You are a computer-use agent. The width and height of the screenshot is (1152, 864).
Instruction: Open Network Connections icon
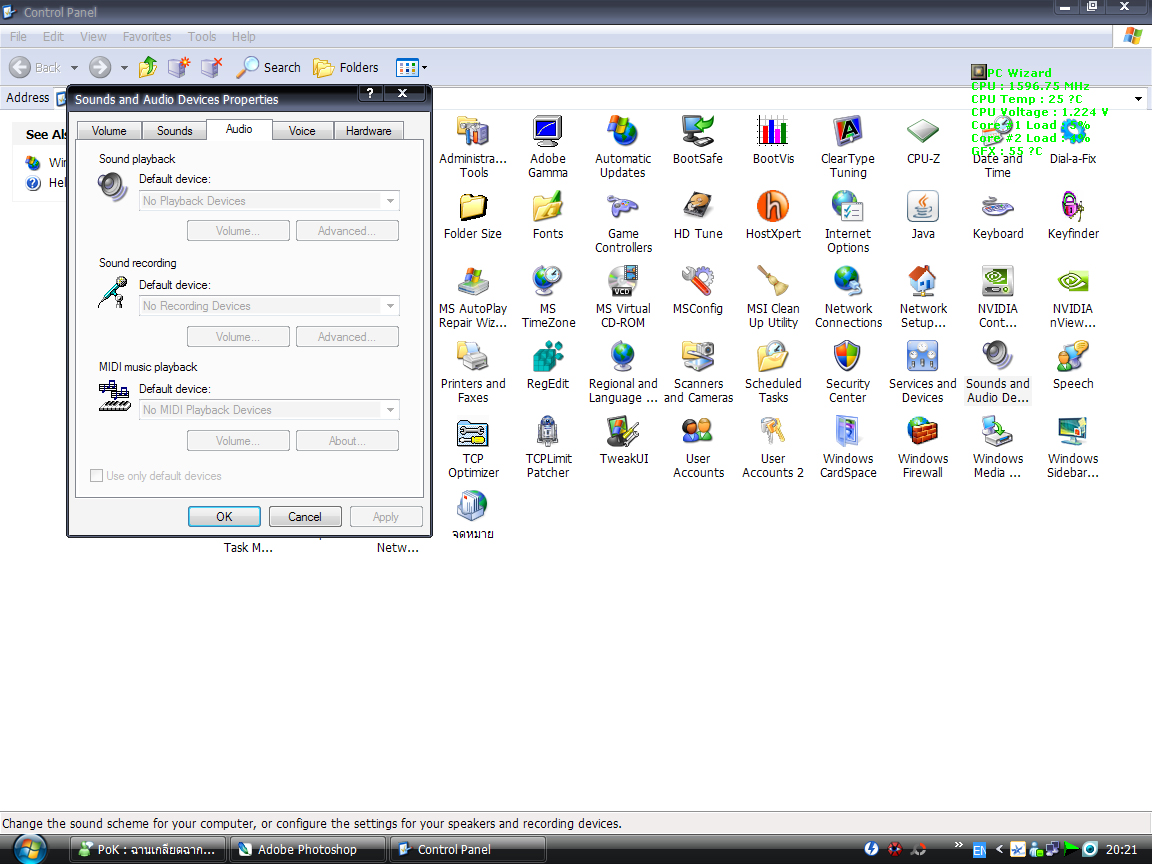(848, 296)
